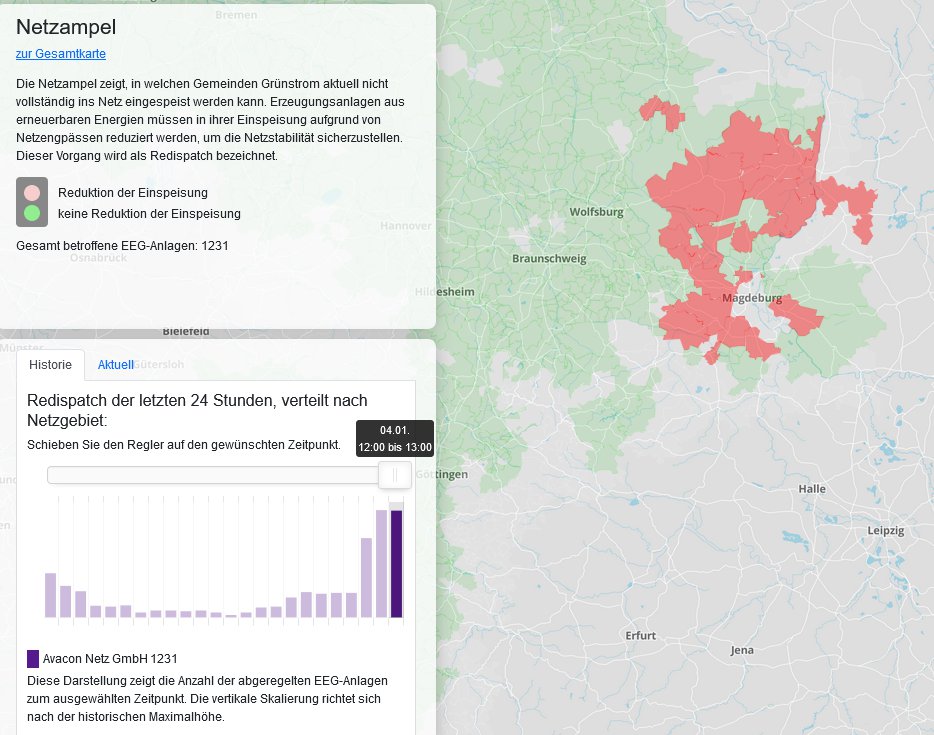Select the Historie tab
934x735 pixels.
51,365
